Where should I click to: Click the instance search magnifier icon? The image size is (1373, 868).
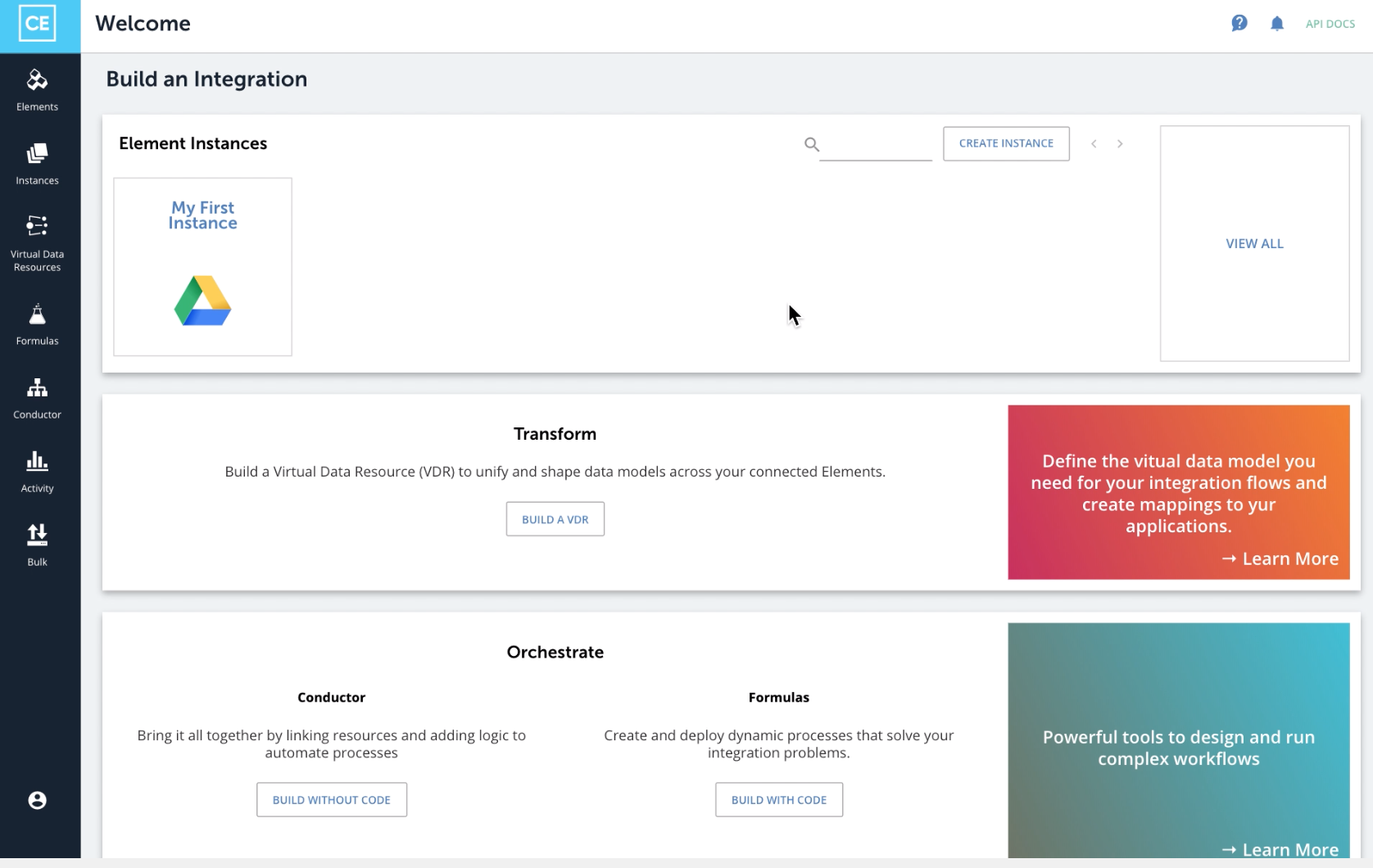pyautogui.click(x=812, y=144)
